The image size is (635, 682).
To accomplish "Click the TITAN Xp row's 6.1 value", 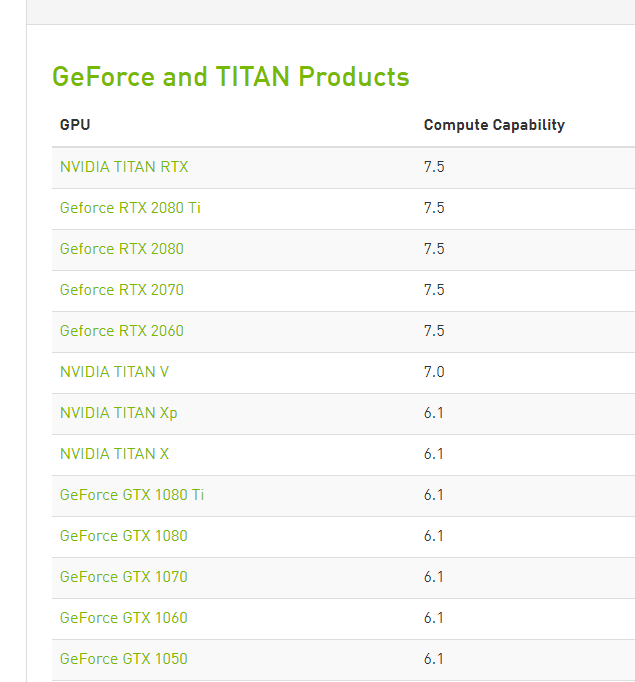I will tap(434, 413).
